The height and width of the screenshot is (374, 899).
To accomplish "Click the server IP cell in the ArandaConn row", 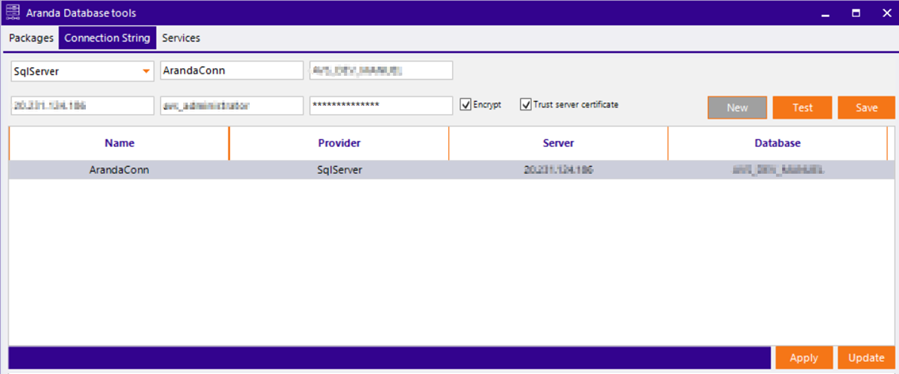I will point(558,170).
